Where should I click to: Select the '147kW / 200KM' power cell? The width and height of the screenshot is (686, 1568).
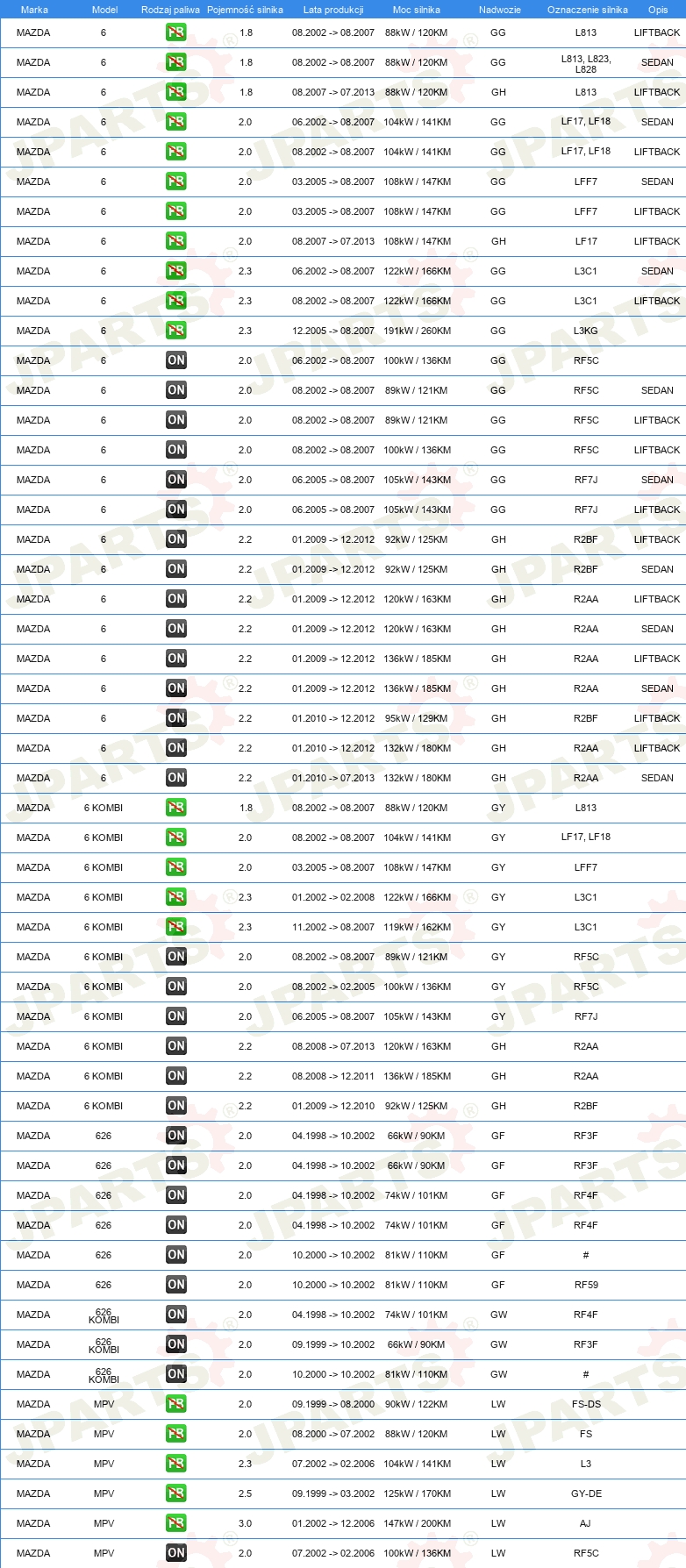418,1523
